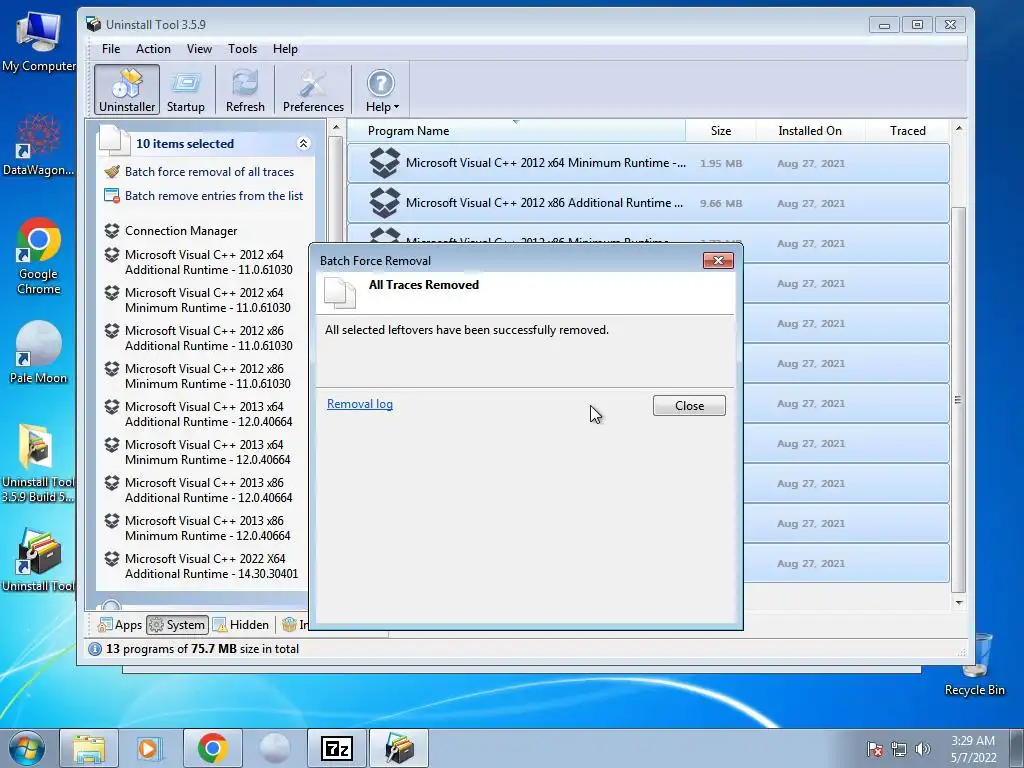Open File Explorer from the taskbar
Viewport: 1024px width, 768px height.
89,748
